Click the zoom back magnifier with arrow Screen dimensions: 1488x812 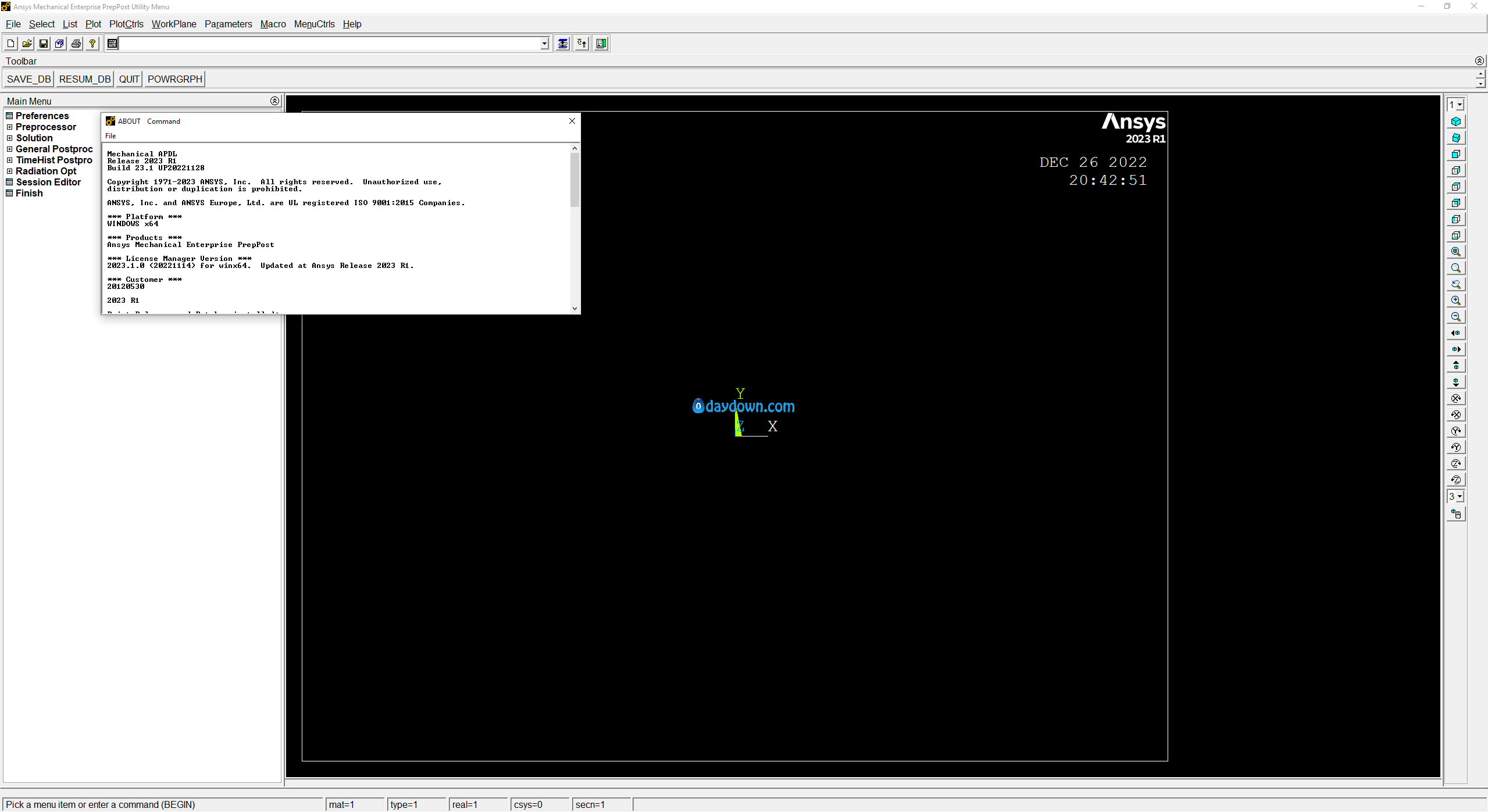coord(1456,284)
